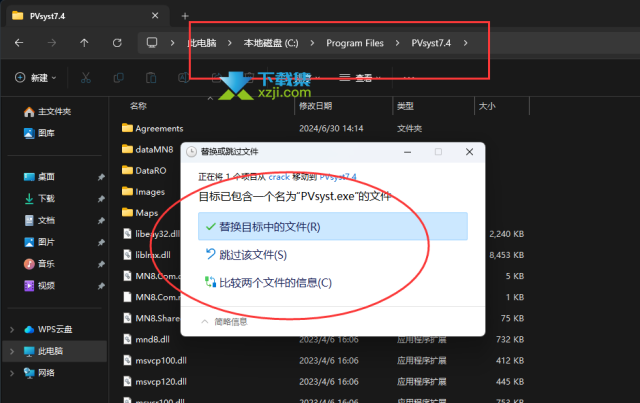Click the computer icon in address bar

(x=152, y=43)
